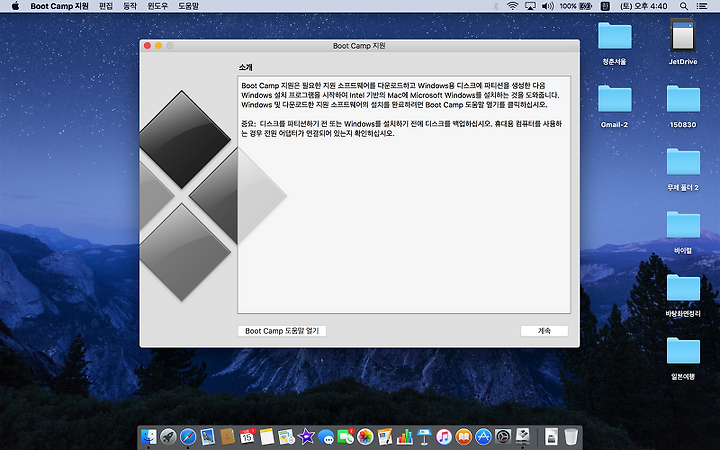Launch Keynote podium icon
The height and width of the screenshot is (450, 720).
424,436
